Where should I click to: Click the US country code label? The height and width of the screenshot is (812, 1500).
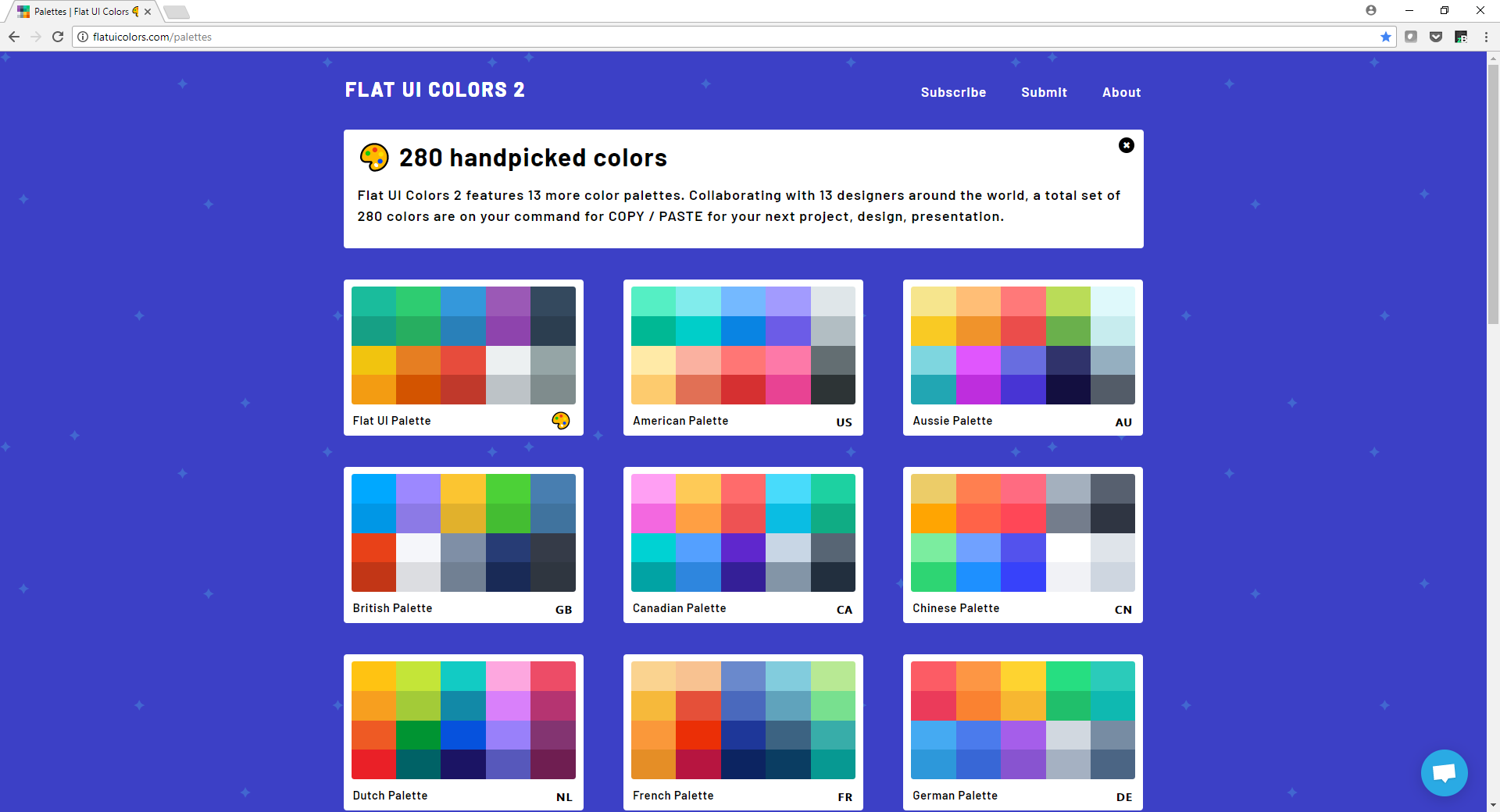[x=844, y=422]
